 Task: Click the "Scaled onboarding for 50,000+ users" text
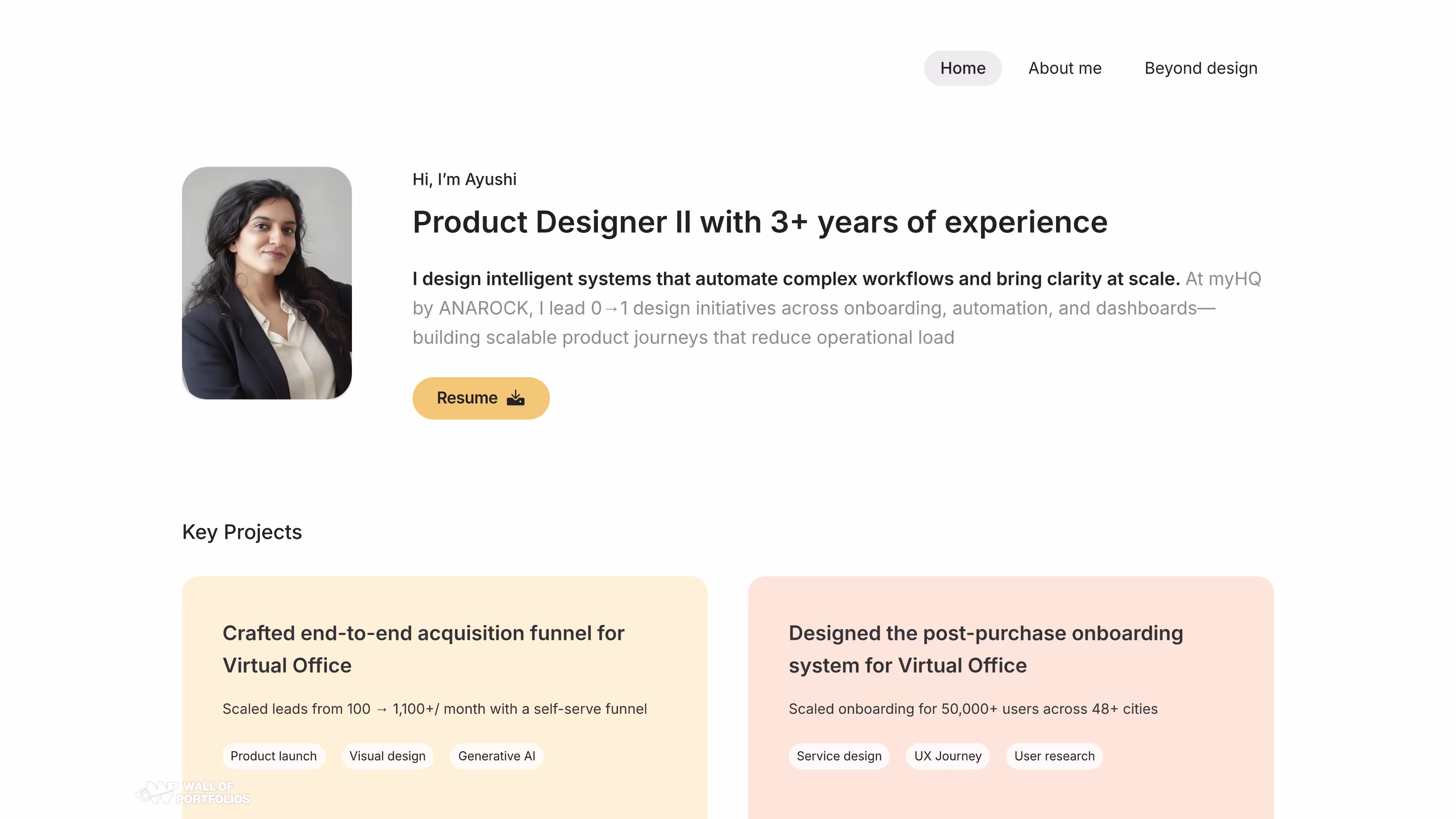(x=973, y=709)
